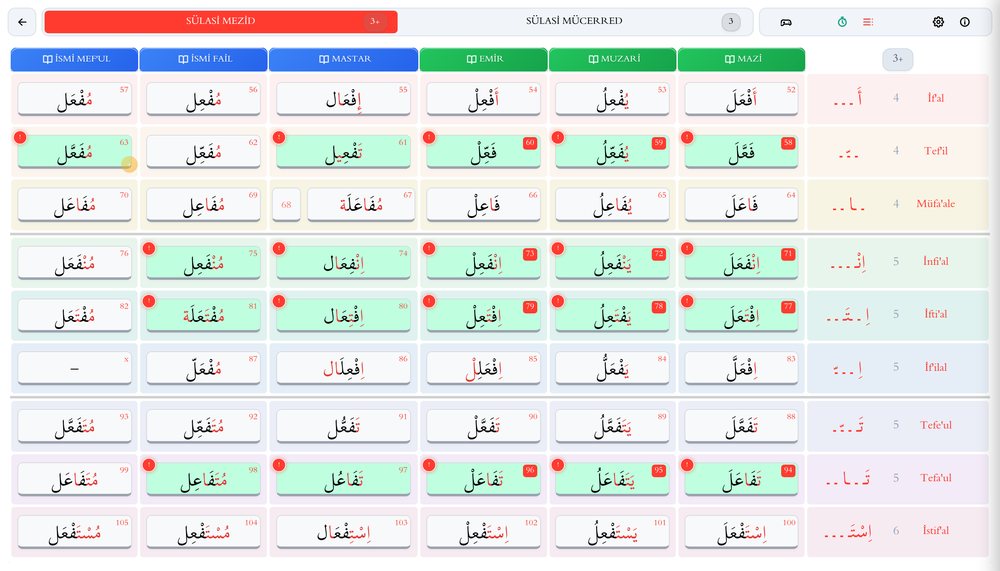Open settings via the gear icon
1000x571 pixels.
coord(938,22)
